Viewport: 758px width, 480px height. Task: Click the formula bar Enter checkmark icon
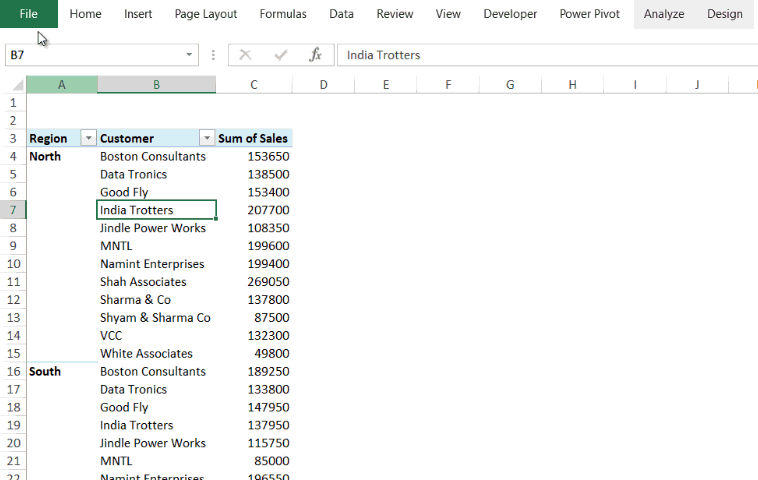[280, 55]
